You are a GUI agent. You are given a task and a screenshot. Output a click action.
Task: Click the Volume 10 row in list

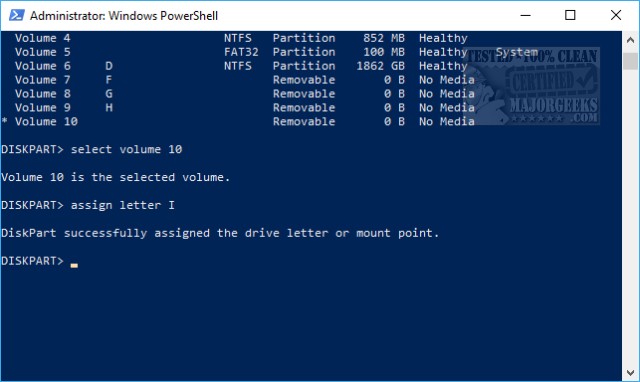tap(239, 122)
